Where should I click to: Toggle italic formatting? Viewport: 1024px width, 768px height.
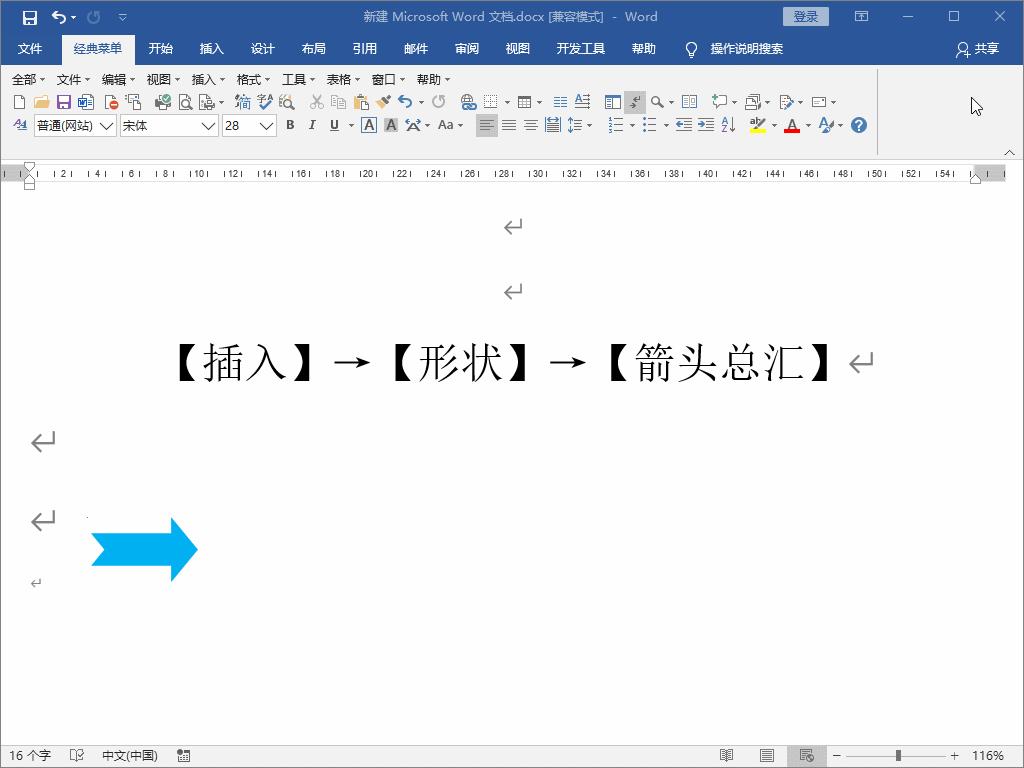click(x=311, y=125)
